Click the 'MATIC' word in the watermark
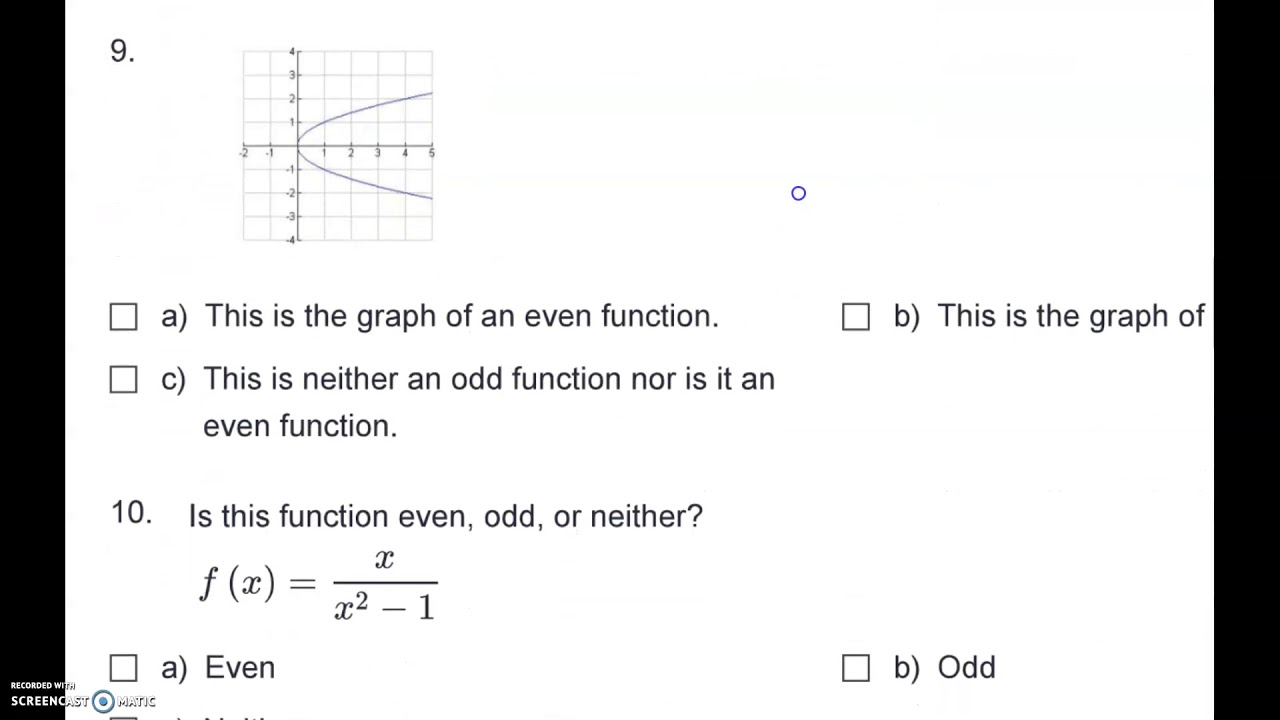 [x=136, y=702]
